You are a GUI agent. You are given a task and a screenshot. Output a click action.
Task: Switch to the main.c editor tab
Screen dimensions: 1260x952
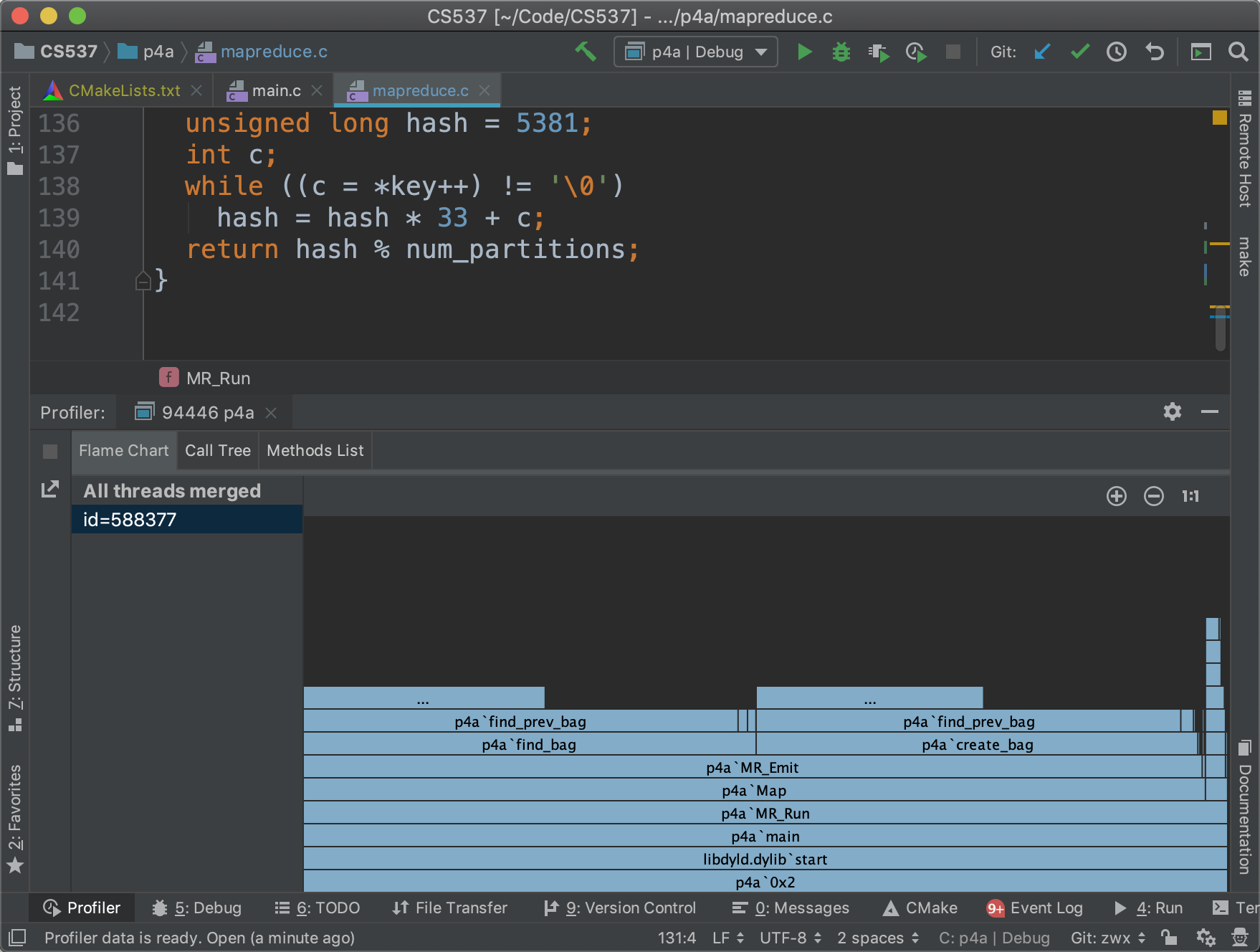(x=275, y=91)
